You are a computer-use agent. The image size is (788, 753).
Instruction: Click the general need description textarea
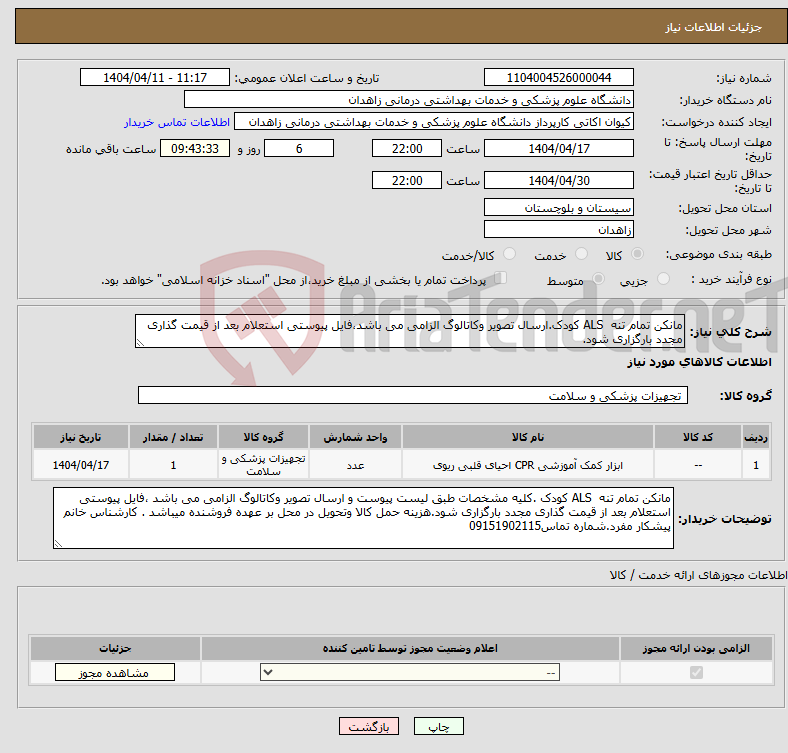click(x=410, y=331)
